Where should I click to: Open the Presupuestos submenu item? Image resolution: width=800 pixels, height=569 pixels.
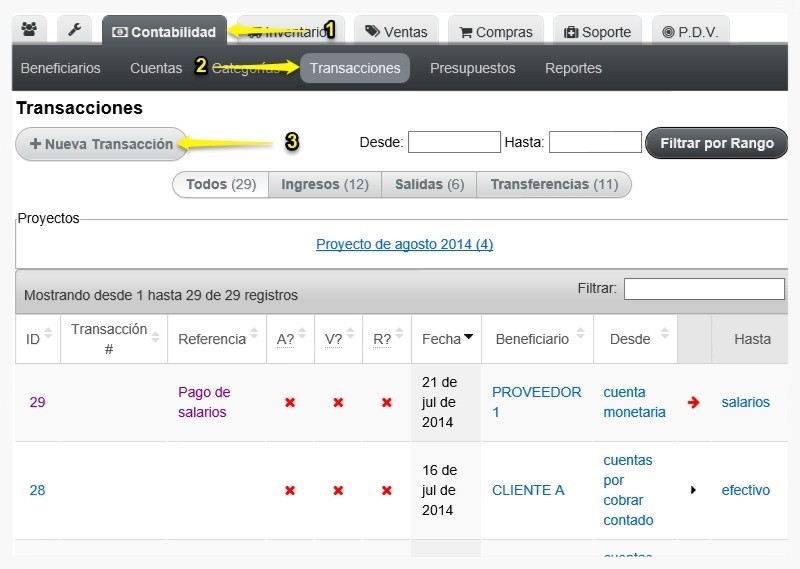(x=473, y=68)
